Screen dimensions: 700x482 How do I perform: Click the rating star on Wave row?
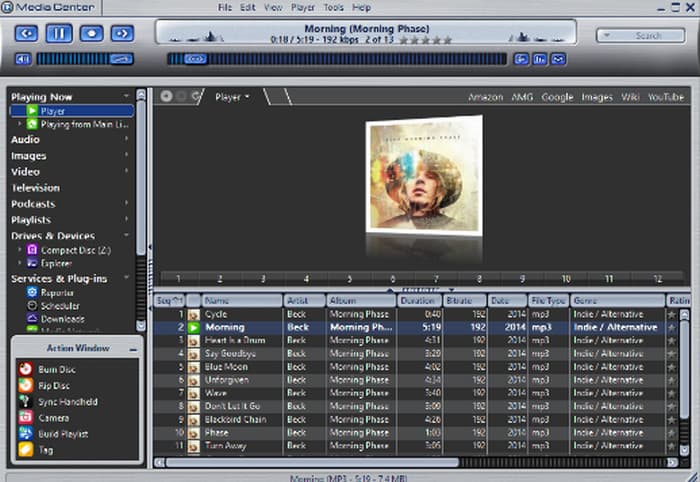point(671,394)
